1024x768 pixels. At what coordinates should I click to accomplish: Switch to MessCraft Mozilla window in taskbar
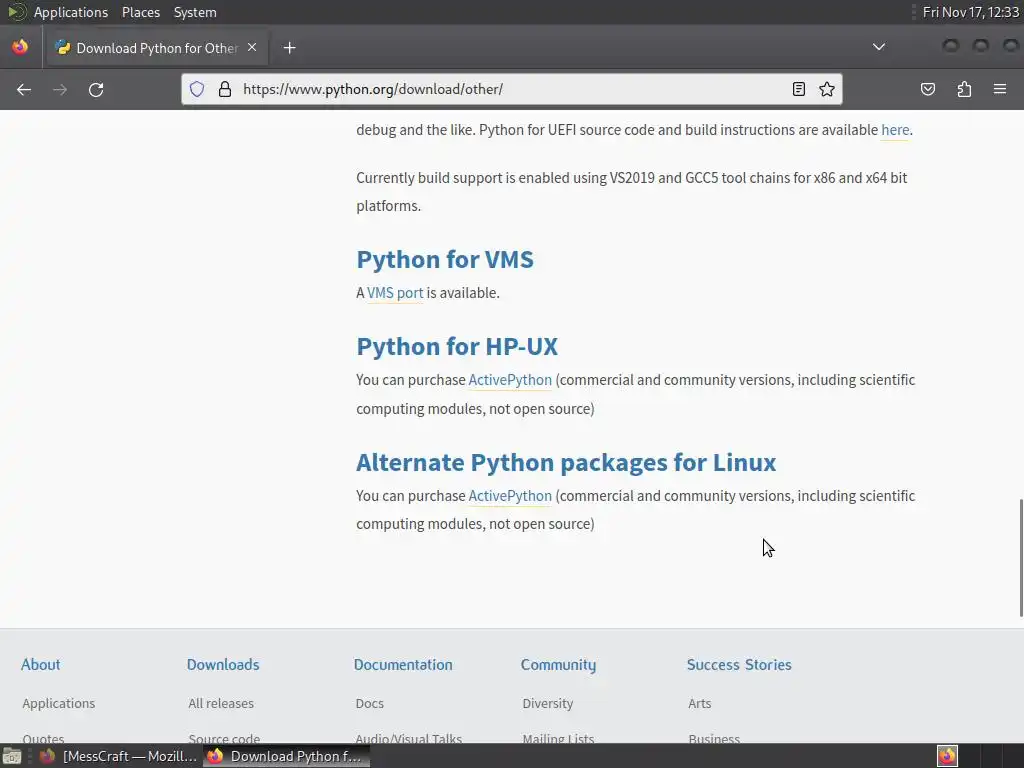(x=118, y=756)
